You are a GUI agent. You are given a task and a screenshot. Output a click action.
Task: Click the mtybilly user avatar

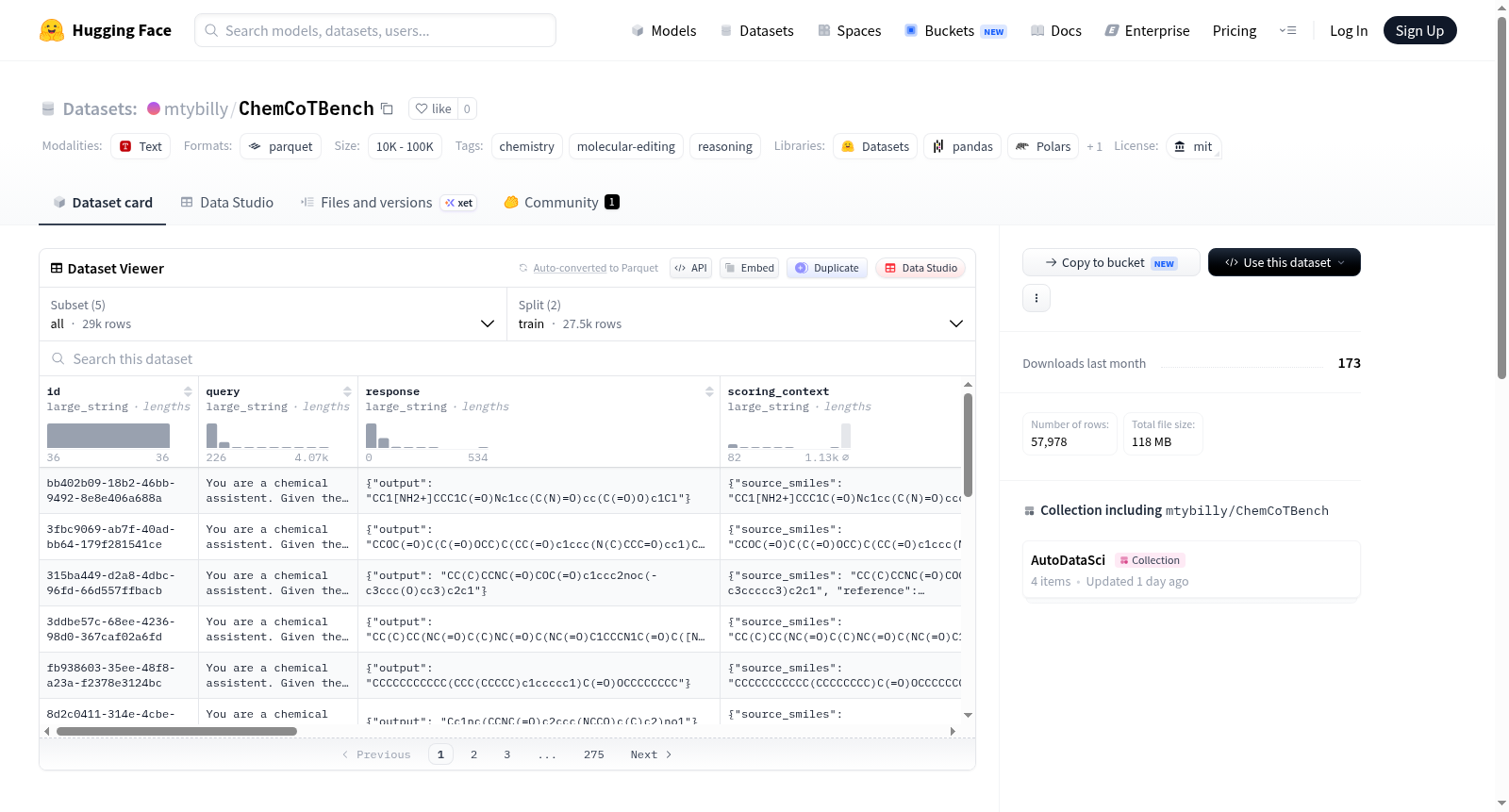154,108
